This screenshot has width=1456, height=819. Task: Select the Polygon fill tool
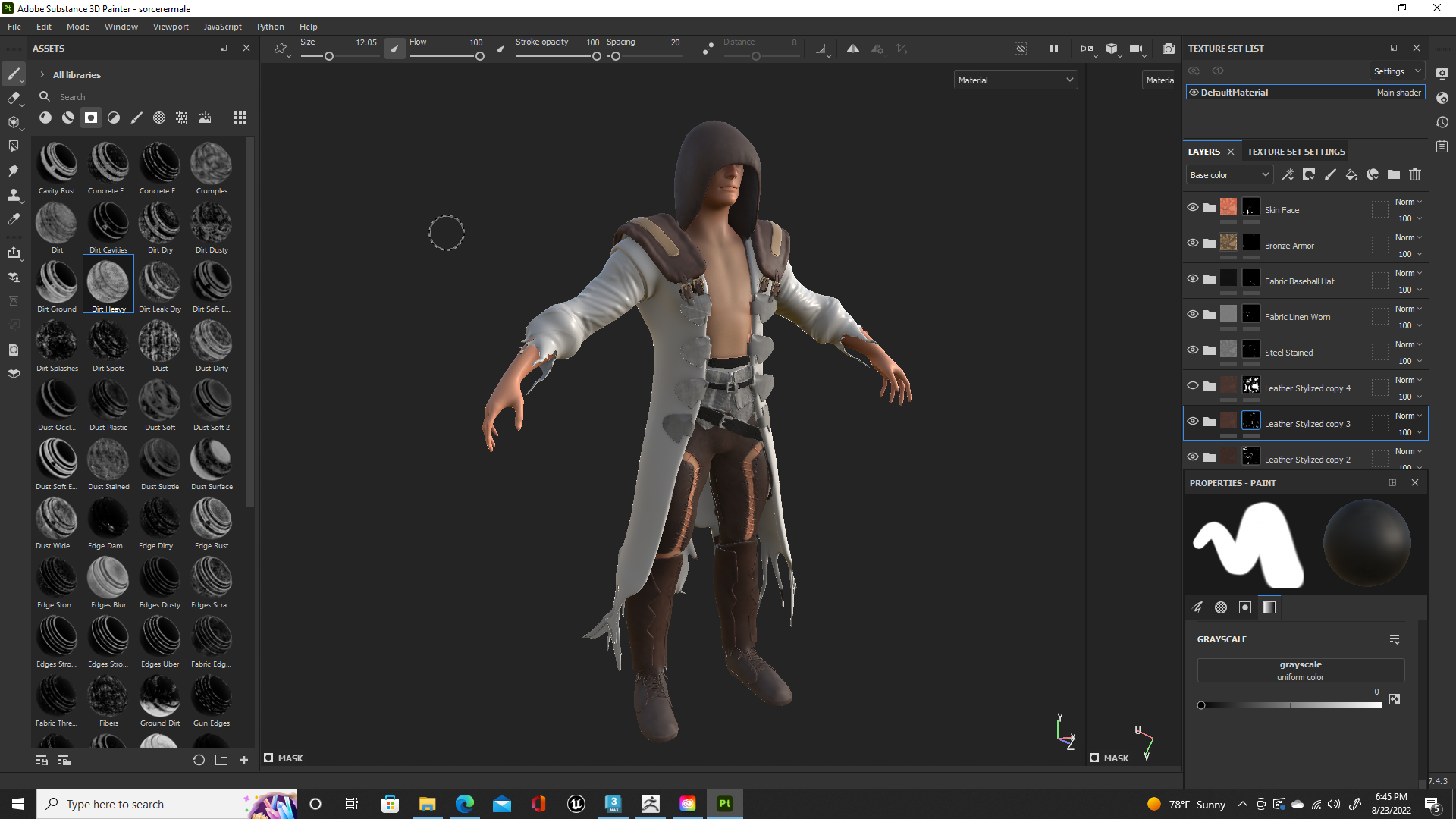[x=14, y=146]
